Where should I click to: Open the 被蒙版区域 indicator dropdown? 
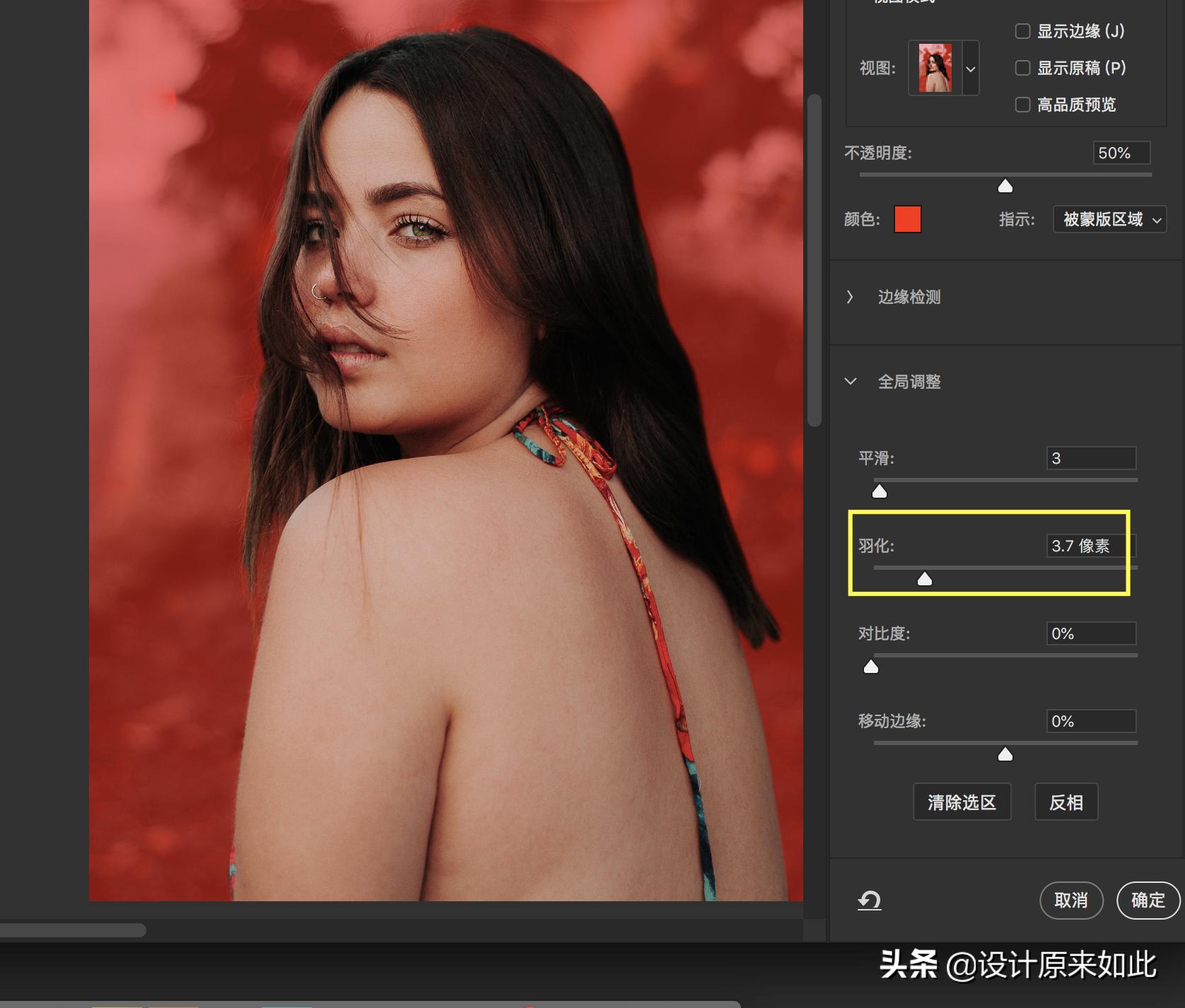(1109, 219)
